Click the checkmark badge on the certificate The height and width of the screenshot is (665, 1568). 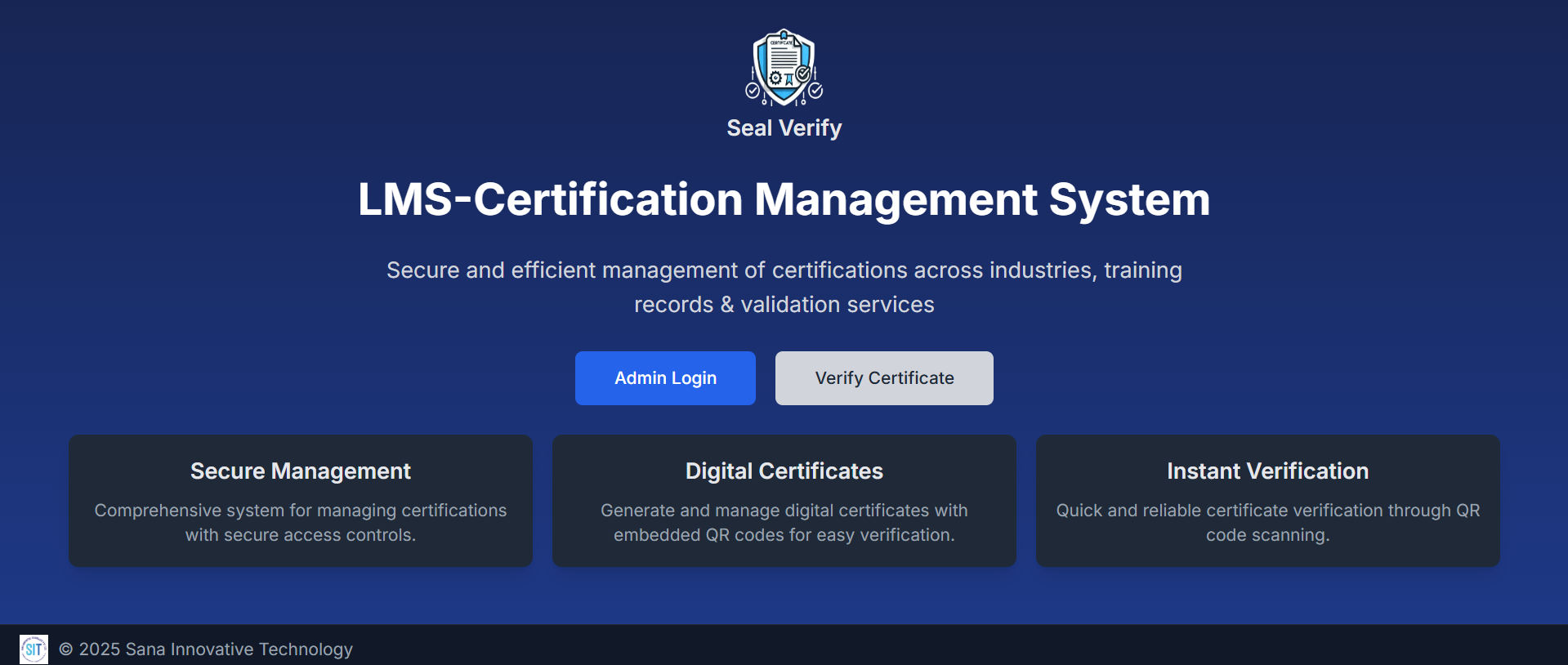pos(802,74)
